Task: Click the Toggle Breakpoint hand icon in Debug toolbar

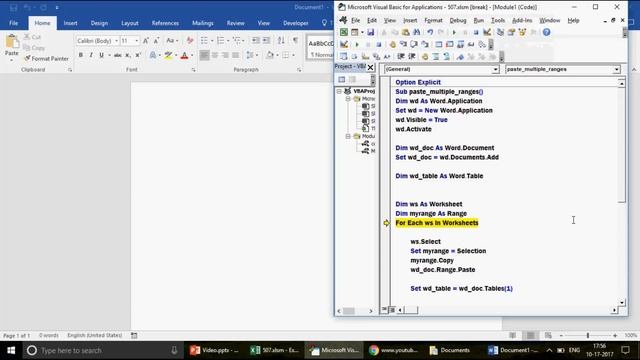Action: tap(392, 44)
